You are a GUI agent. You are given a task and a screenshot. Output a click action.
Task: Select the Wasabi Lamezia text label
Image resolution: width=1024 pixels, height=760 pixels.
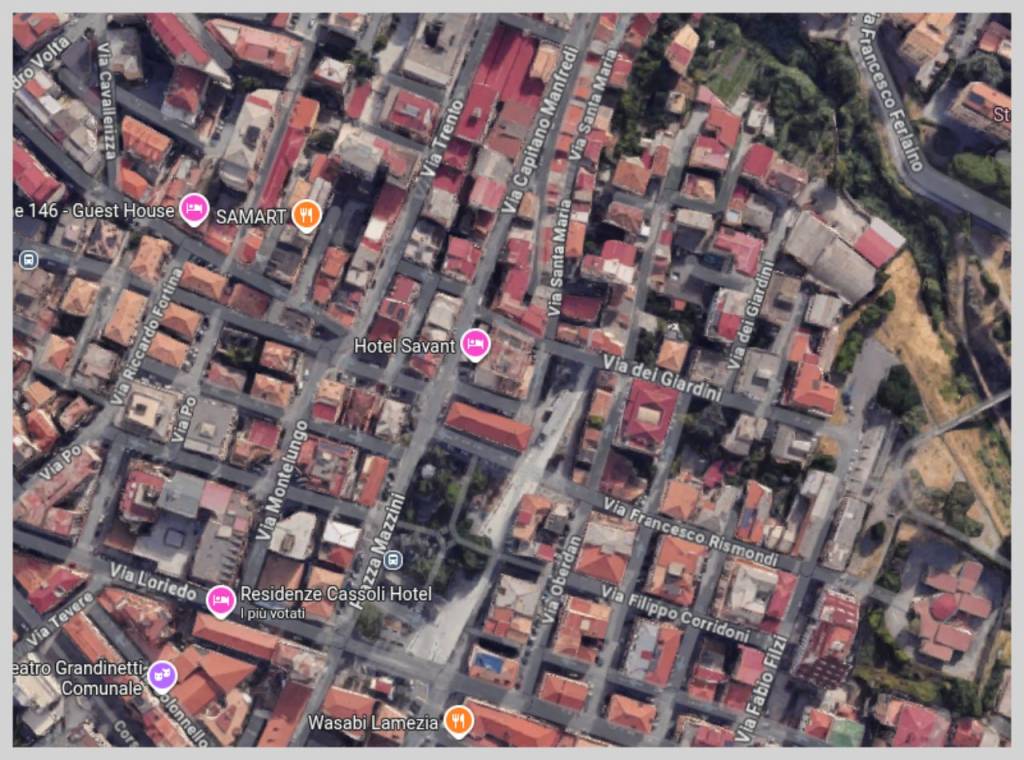tap(372, 722)
